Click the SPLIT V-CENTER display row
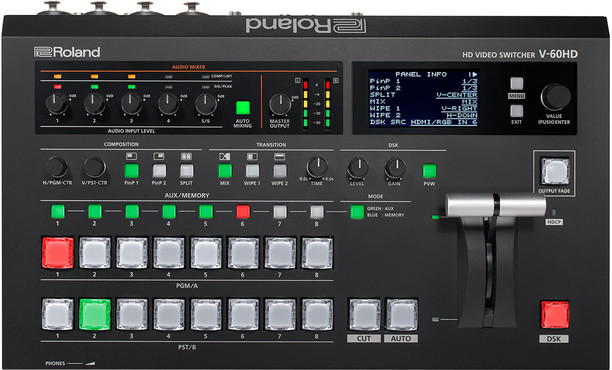612x370 pixels. click(x=423, y=94)
